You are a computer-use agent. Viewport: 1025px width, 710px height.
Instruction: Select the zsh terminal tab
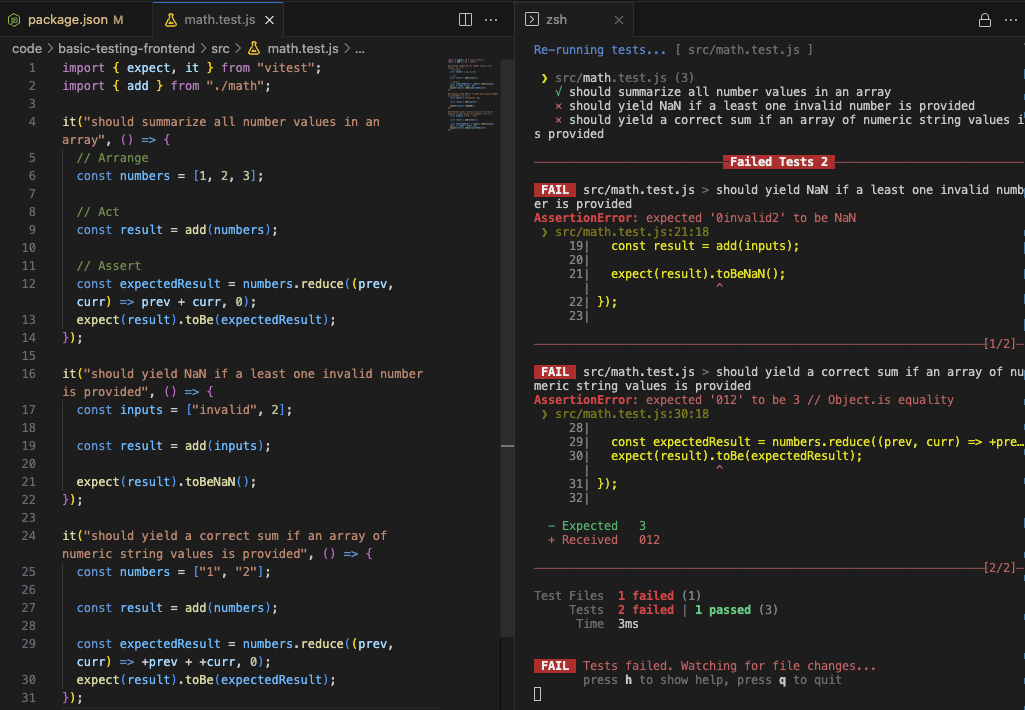click(x=574, y=20)
